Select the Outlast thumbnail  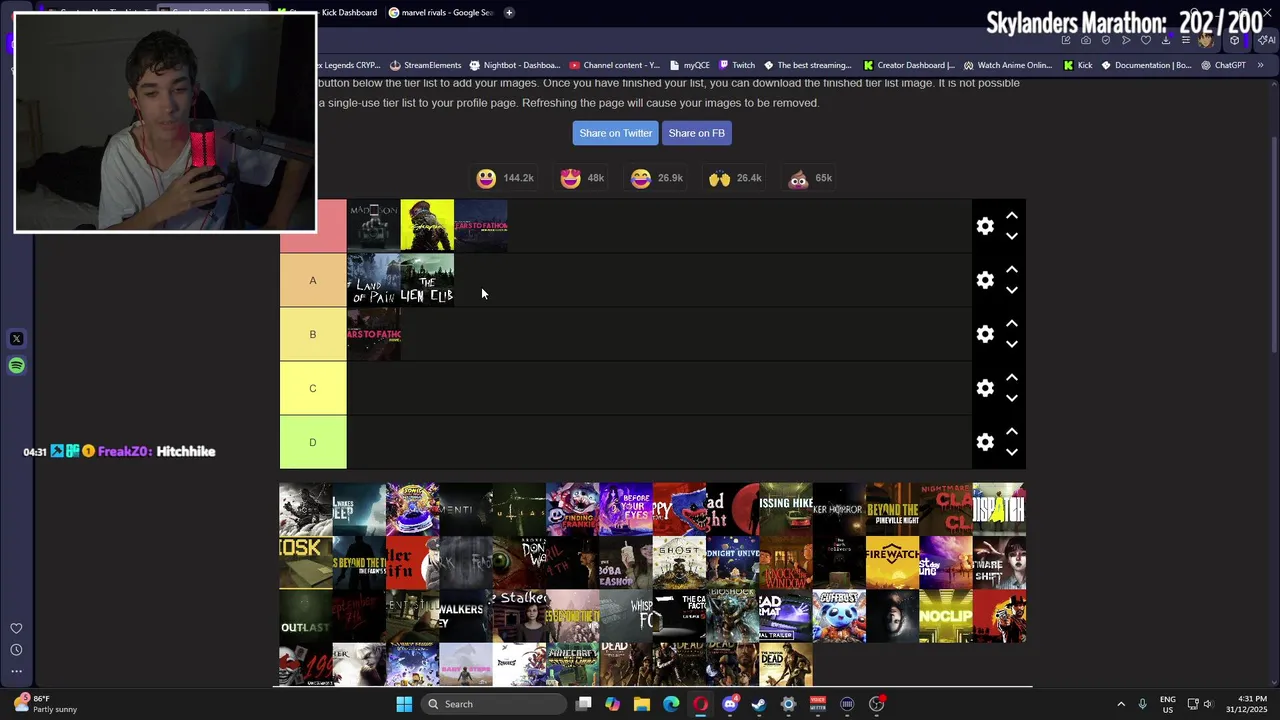pos(306,616)
